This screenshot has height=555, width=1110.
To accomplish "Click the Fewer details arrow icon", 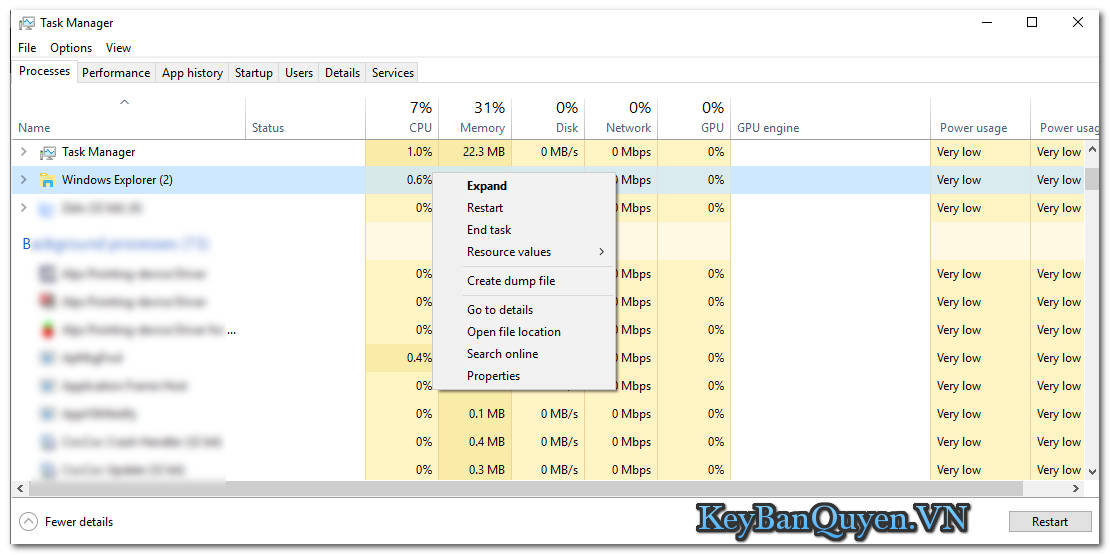I will pyautogui.click(x=28, y=522).
